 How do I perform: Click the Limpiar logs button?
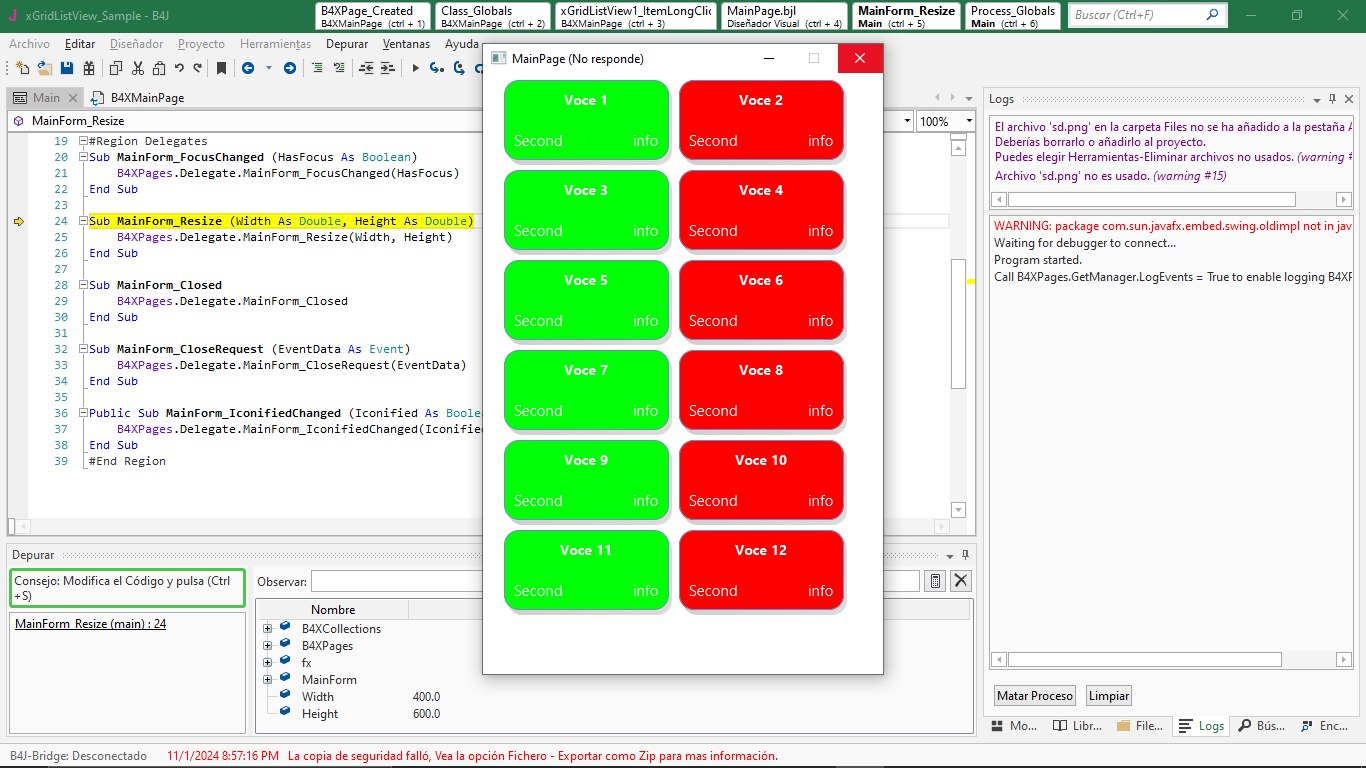point(1108,696)
